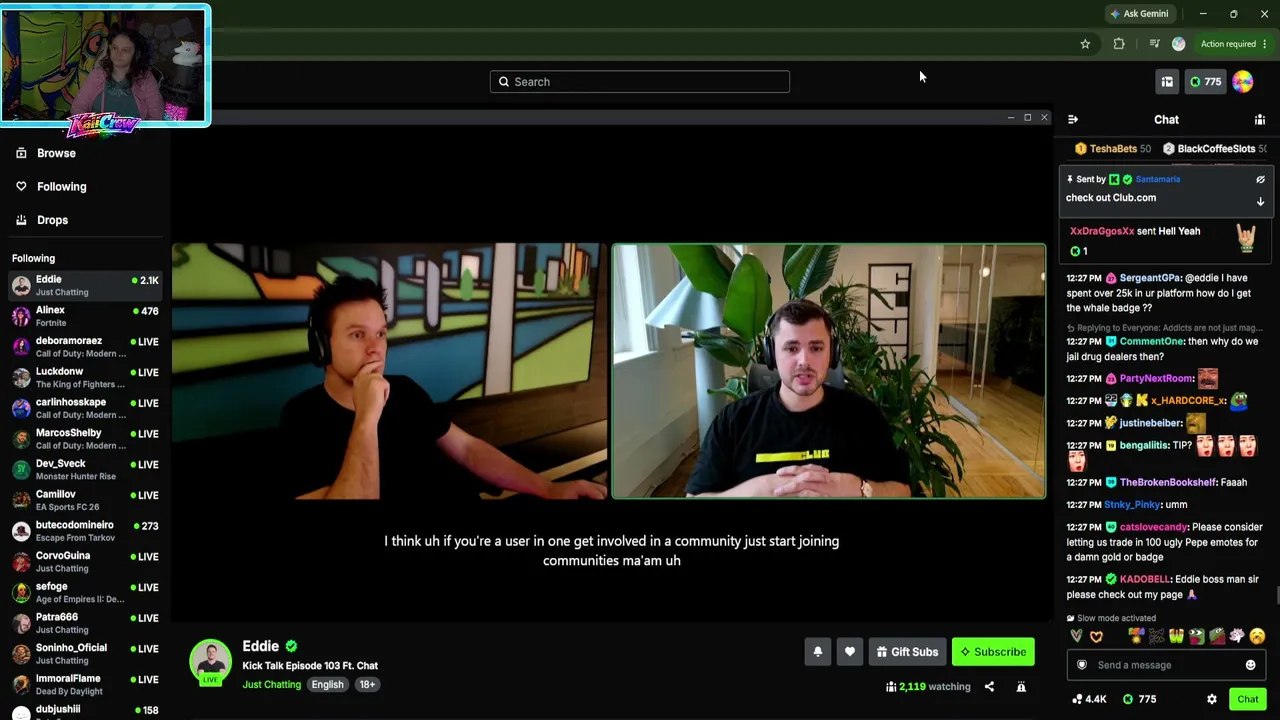The height and width of the screenshot is (720, 1280).
Task: Bookmark the page with the star icon
Action: 1085,44
